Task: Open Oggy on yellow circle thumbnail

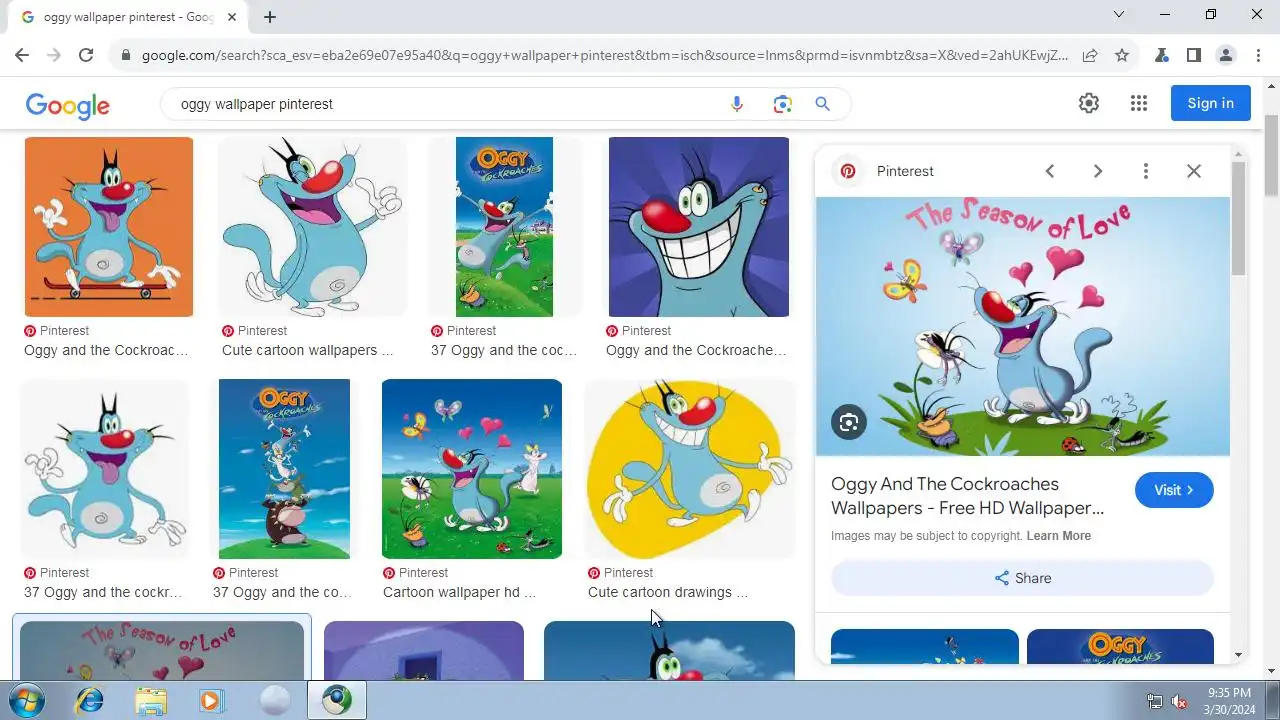Action: tap(690, 469)
